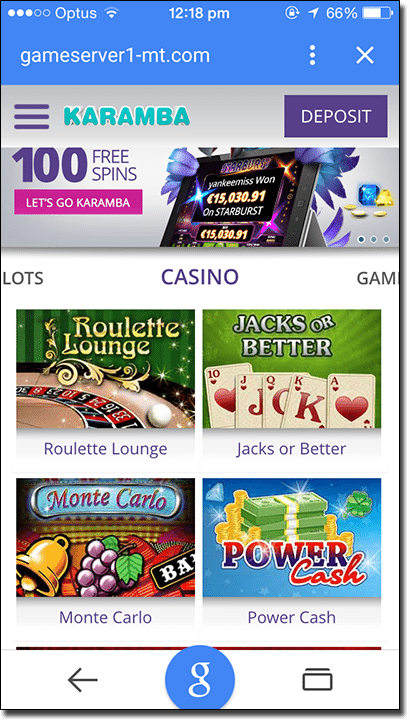Open the Roulette Lounge game thumbnail
The width and height of the screenshot is (410, 720).
pos(106,369)
